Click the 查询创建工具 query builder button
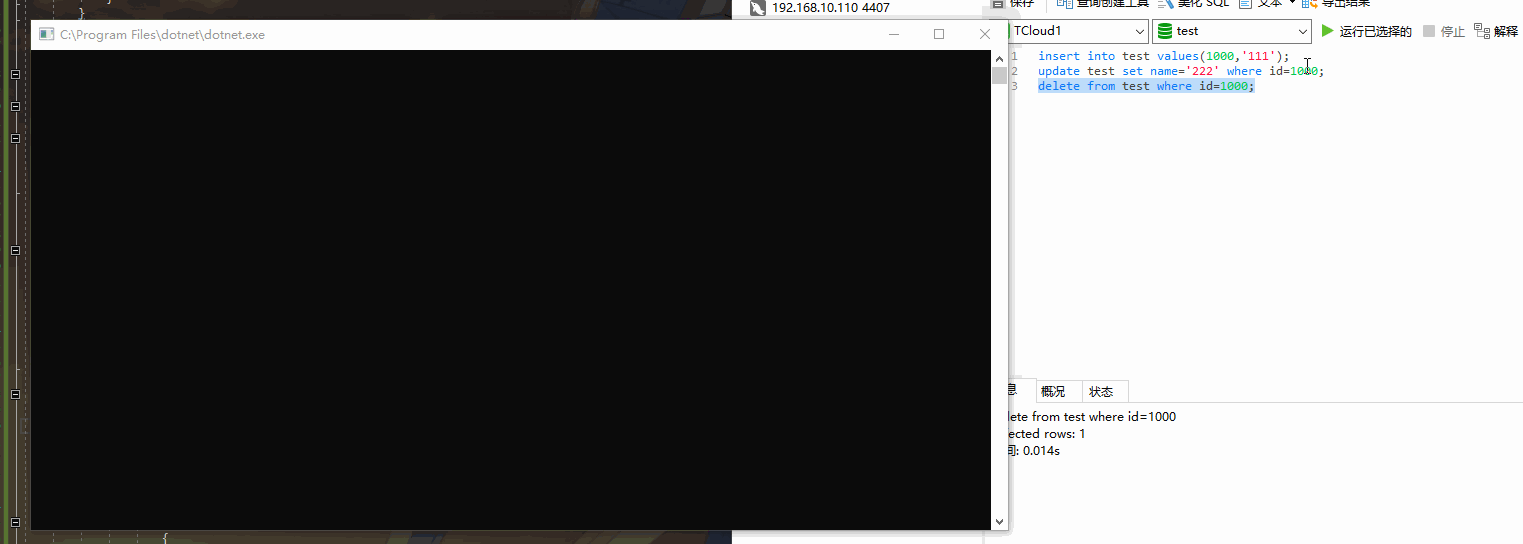This screenshot has width=1523, height=544. pos(1103,3)
